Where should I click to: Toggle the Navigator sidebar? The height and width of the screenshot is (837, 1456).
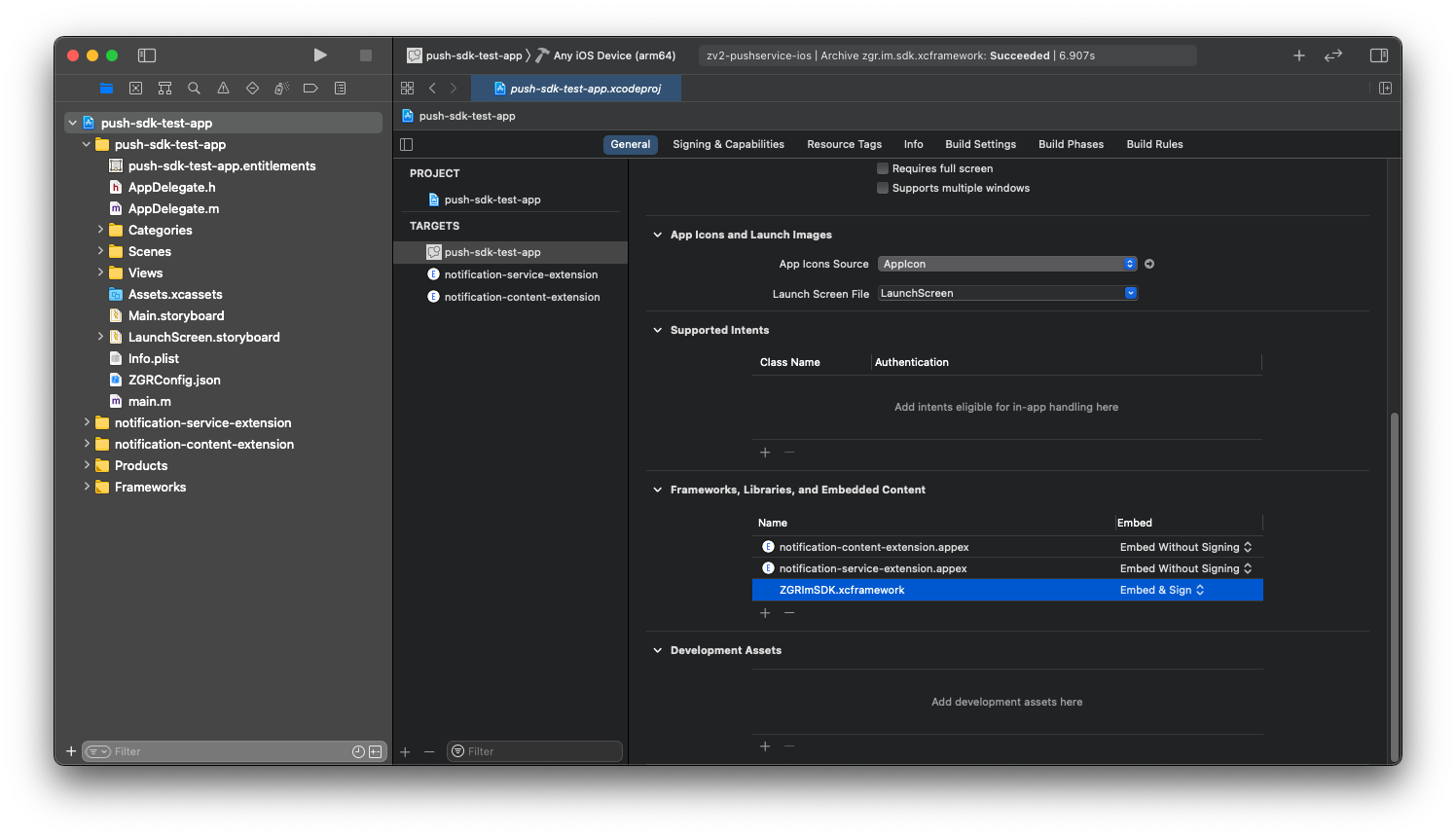coord(147,55)
